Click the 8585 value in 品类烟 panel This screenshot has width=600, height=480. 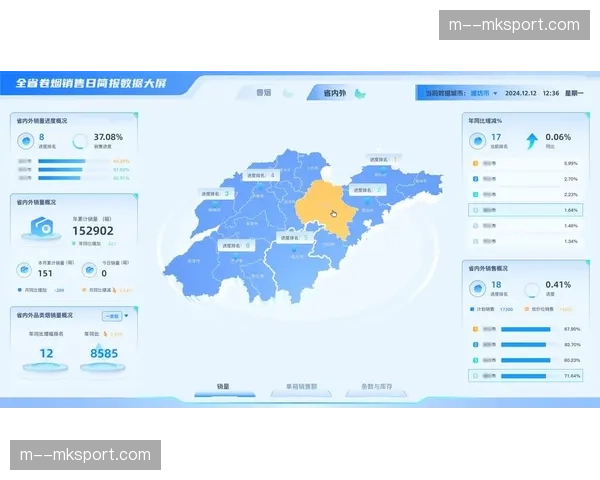(x=104, y=353)
